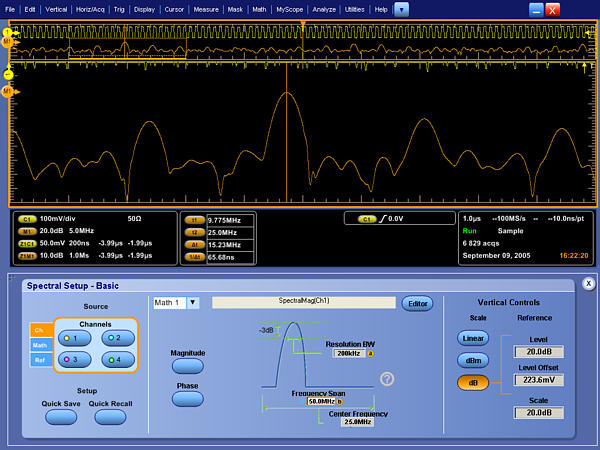Expand the Math 1 dropdown
The image size is (600, 450).
[193, 303]
